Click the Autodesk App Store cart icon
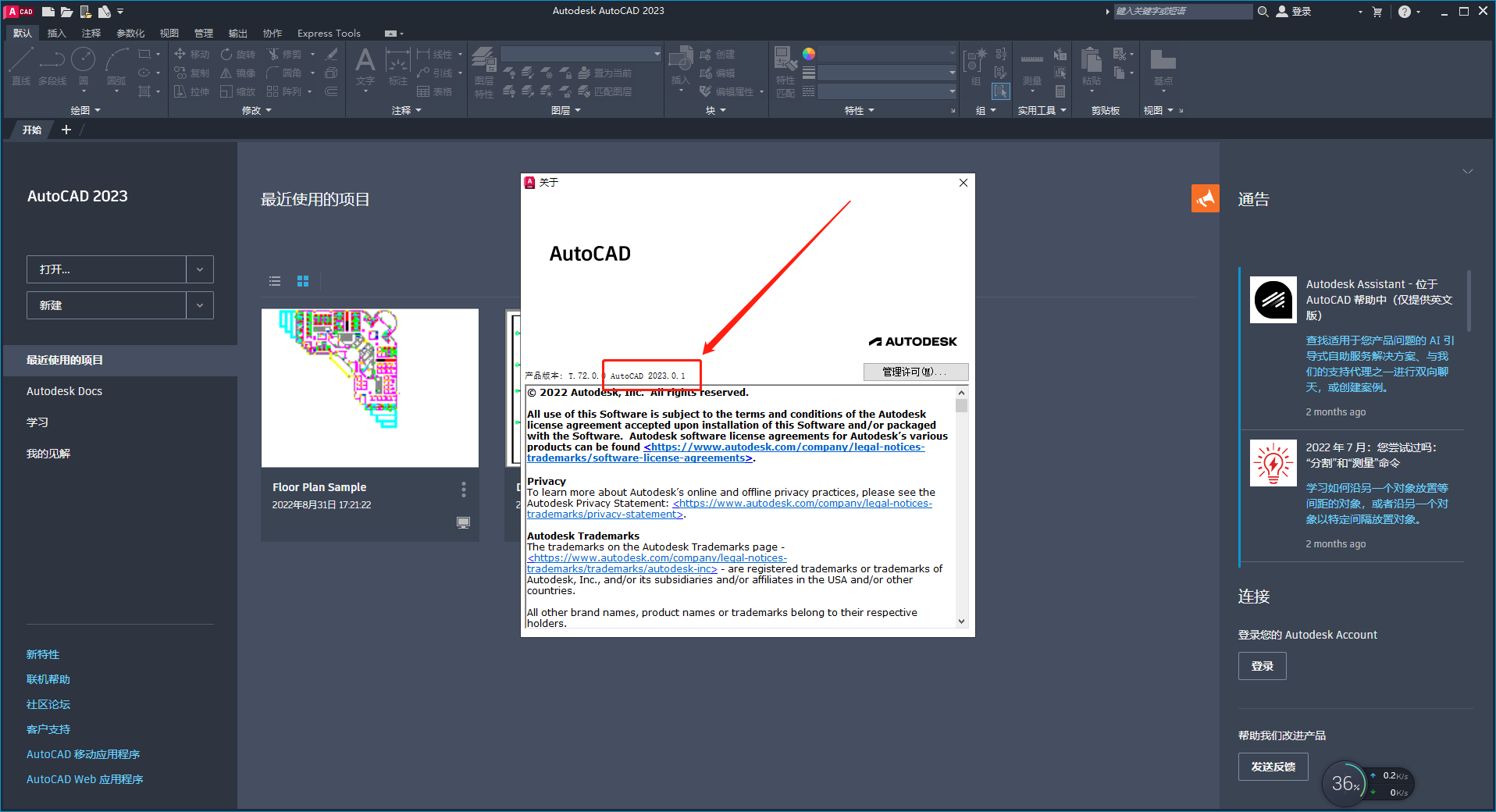Screen dimensions: 1496x812 (x=1377, y=11)
